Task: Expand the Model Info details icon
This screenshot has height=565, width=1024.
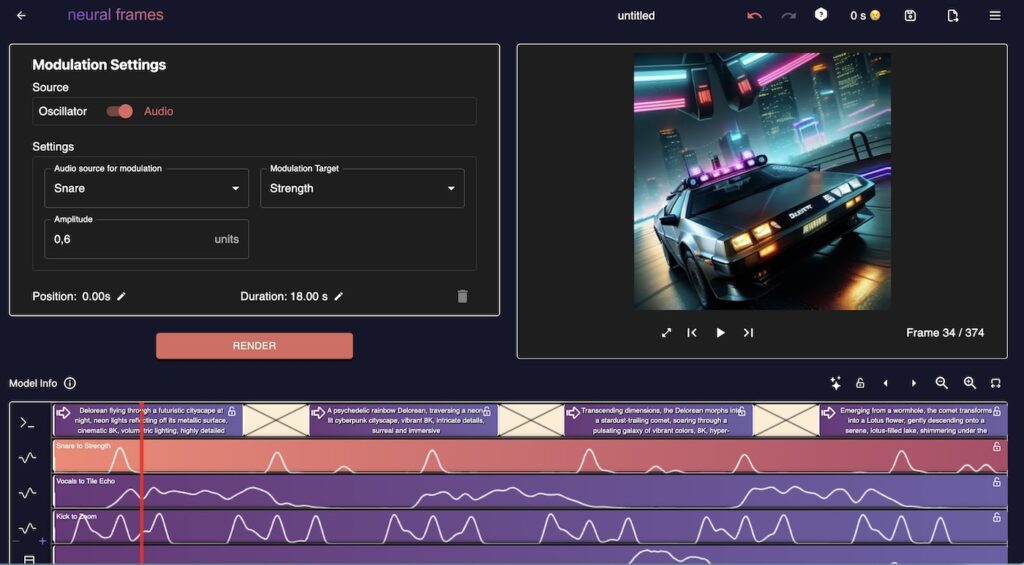Action: [x=70, y=383]
